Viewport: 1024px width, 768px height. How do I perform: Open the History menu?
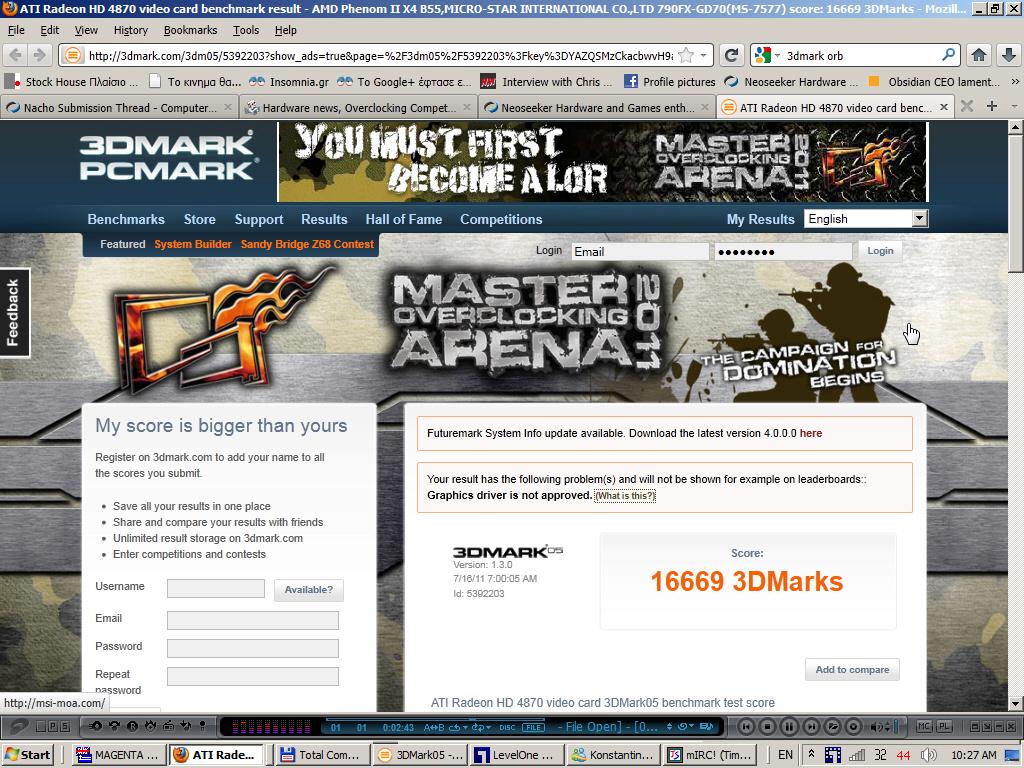pos(131,30)
